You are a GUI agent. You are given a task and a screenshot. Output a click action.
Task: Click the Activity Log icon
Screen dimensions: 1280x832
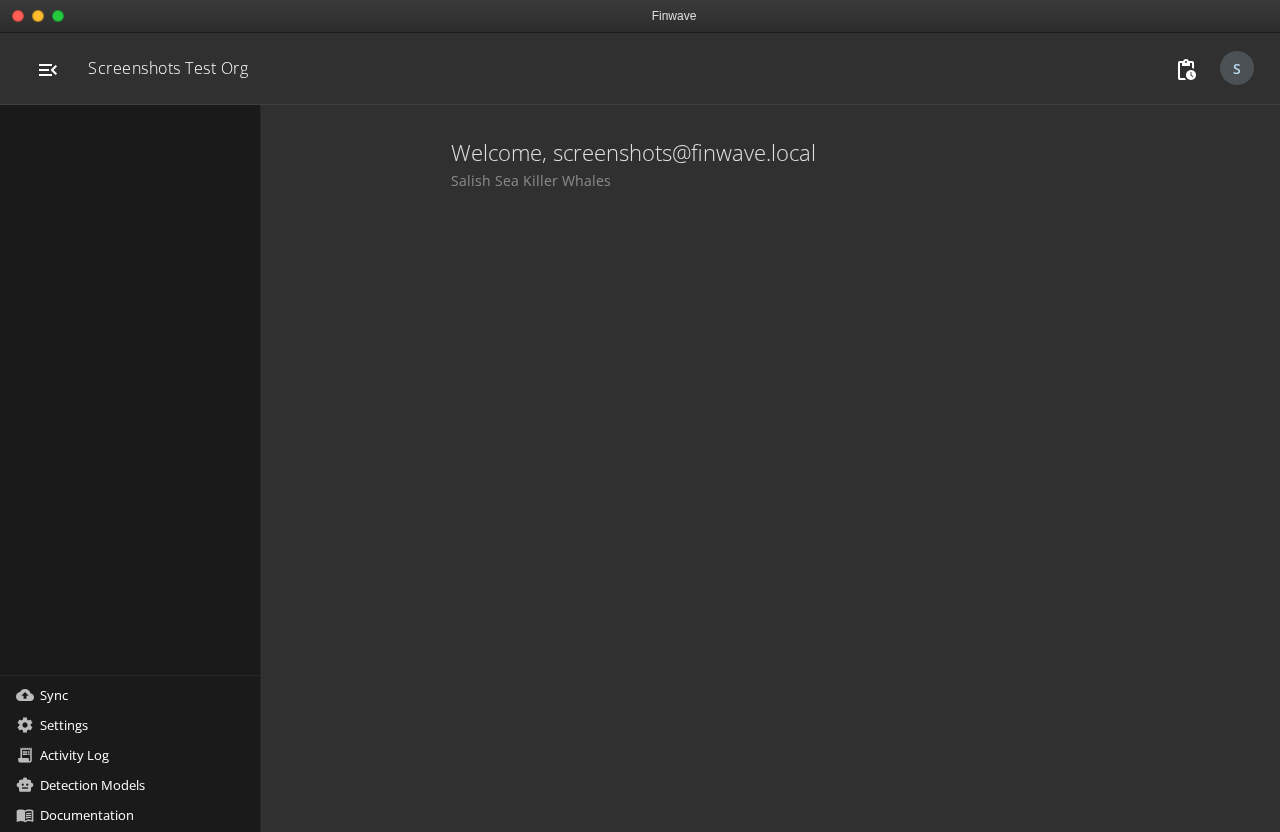click(x=25, y=755)
